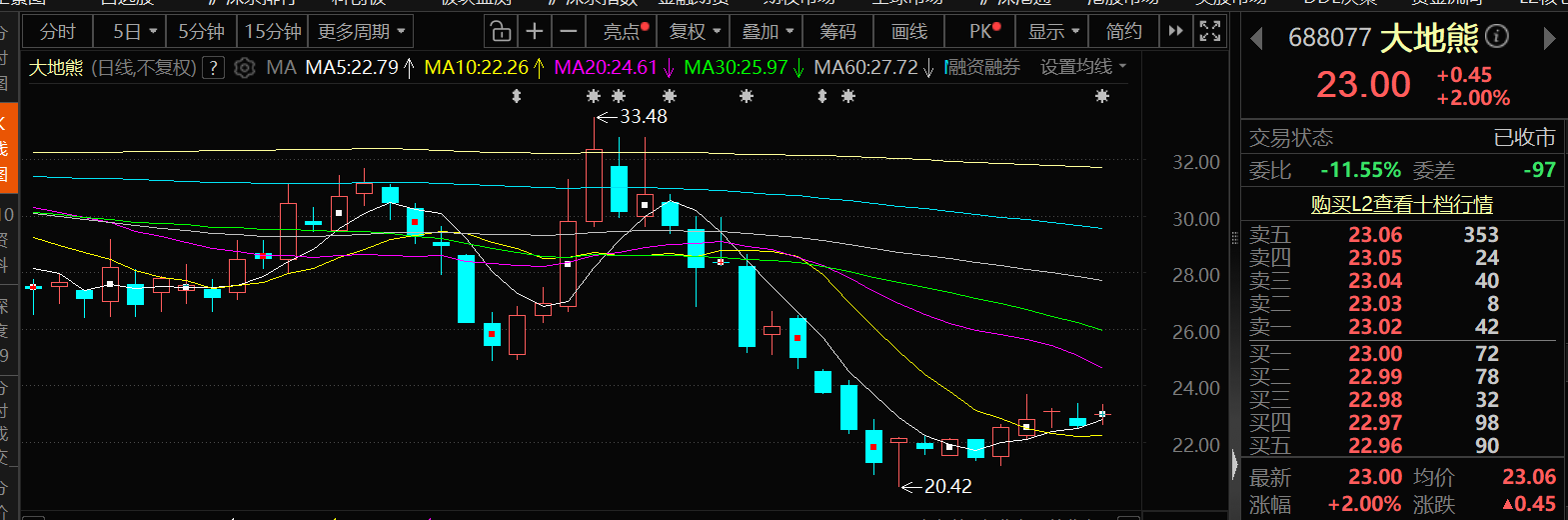
Task: Enter fullscreen chart mode icon
Action: pyautogui.click(x=1209, y=32)
